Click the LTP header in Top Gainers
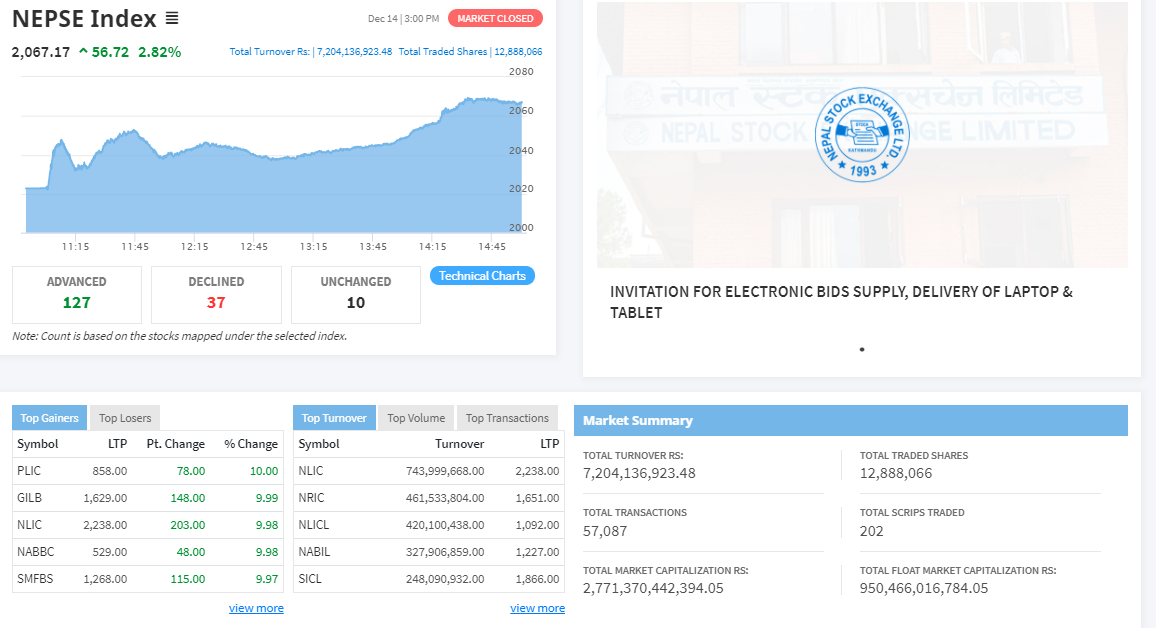 (117, 444)
